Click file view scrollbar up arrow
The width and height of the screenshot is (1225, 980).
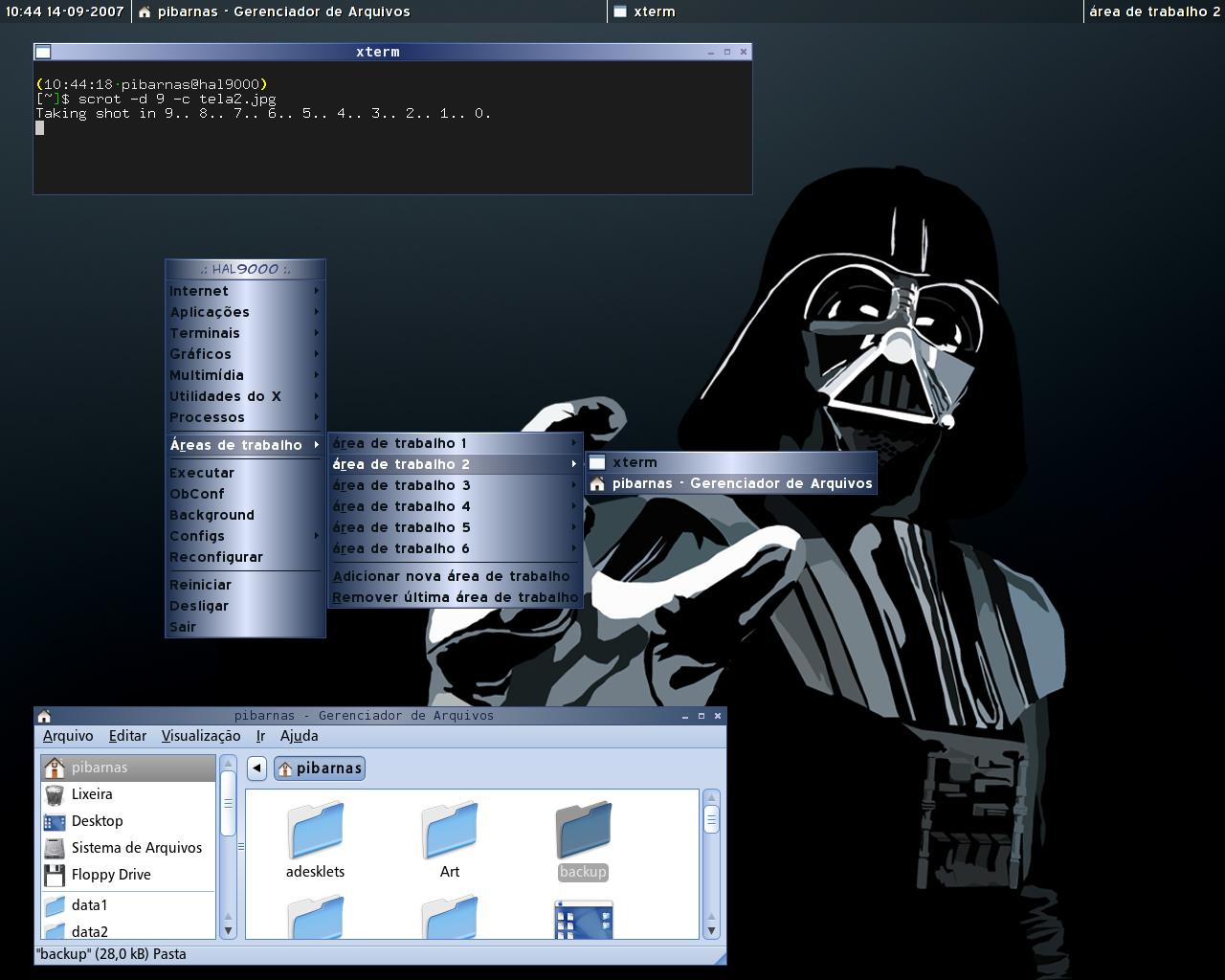(711, 798)
